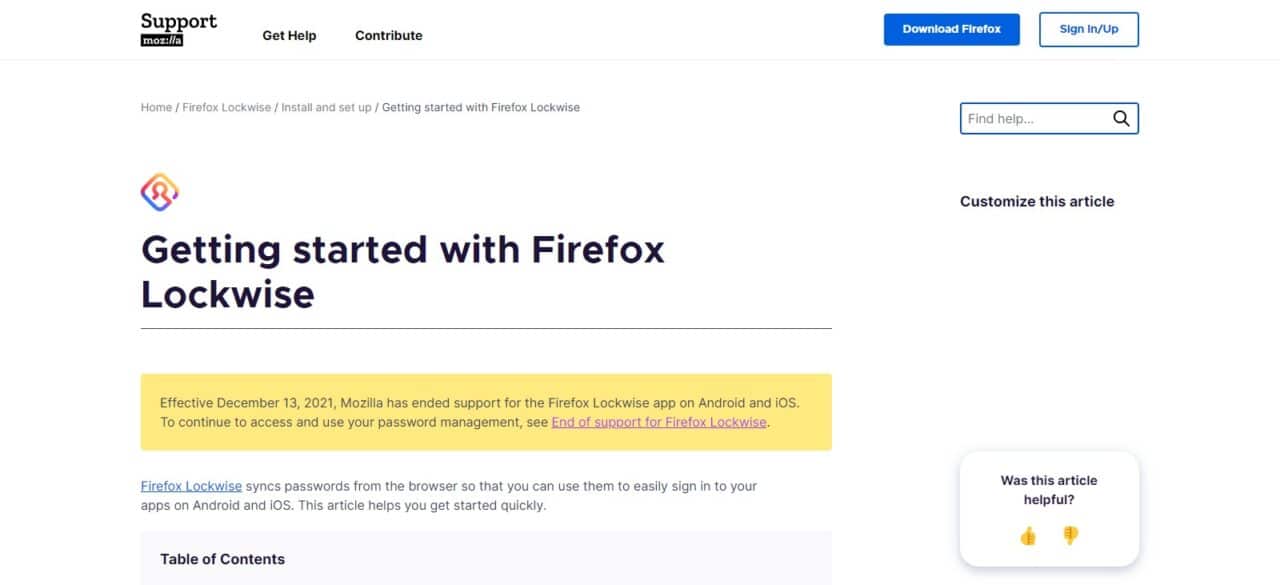The image size is (1280, 585).
Task: Click current page breadcrumb Getting started with Firefox Lockwise
Action: (x=481, y=107)
